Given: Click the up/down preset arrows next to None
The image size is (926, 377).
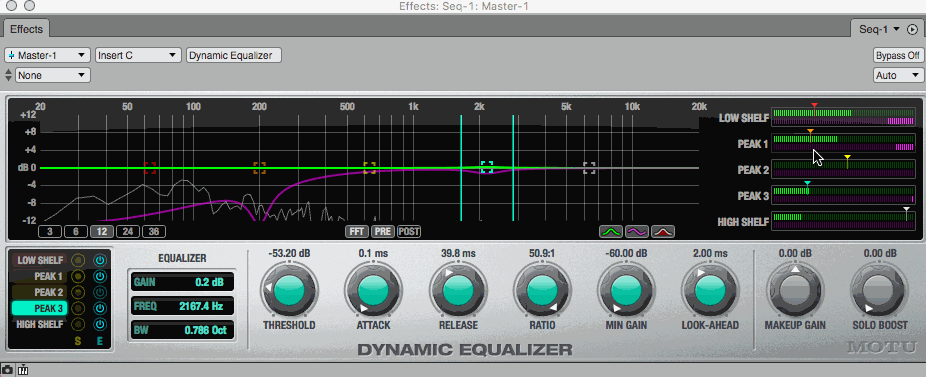Looking at the screenshot, I should pyautogui.click(x=8, y=75).
